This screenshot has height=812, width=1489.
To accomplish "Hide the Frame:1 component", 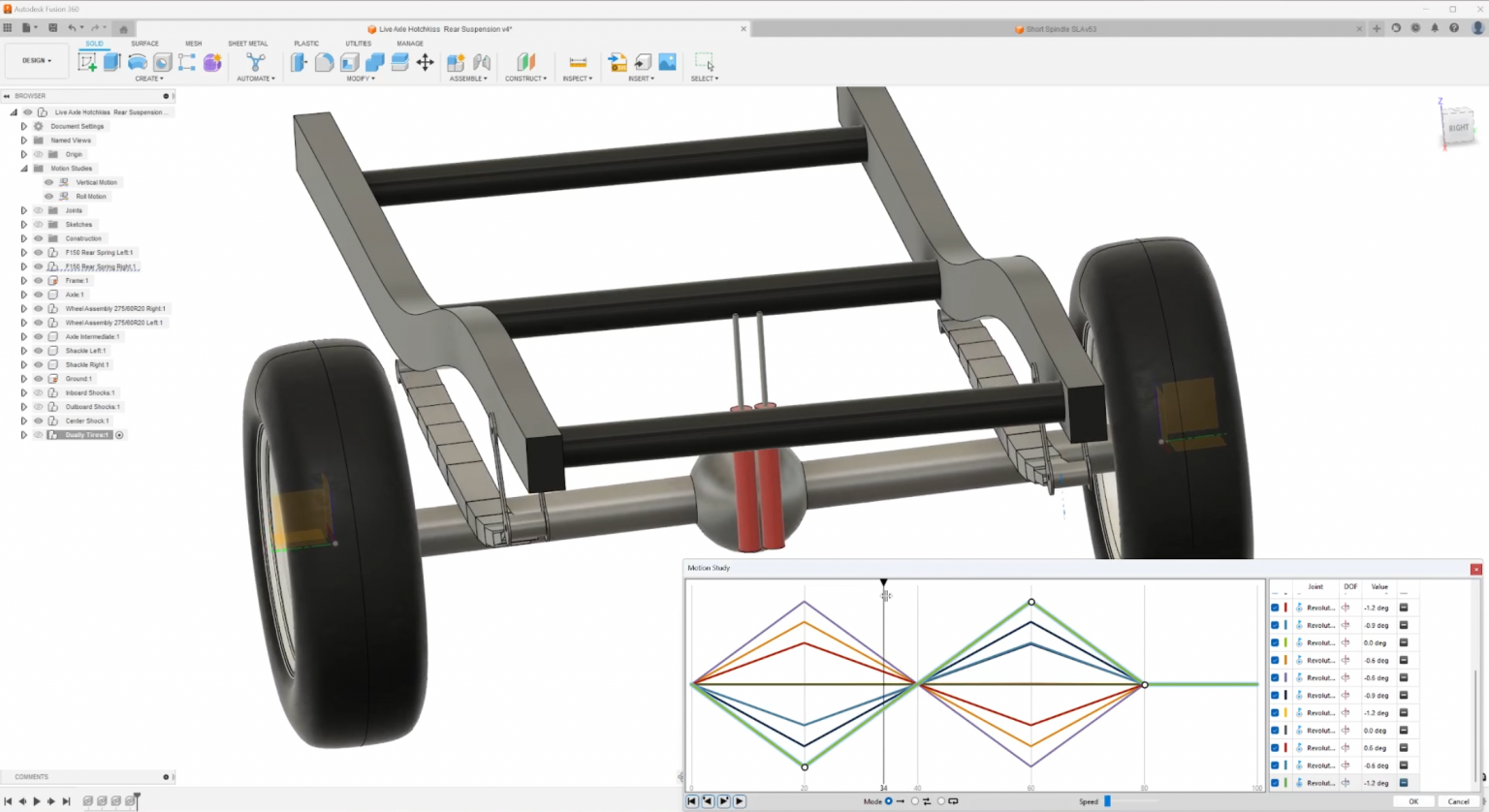I will click(39, 281).
